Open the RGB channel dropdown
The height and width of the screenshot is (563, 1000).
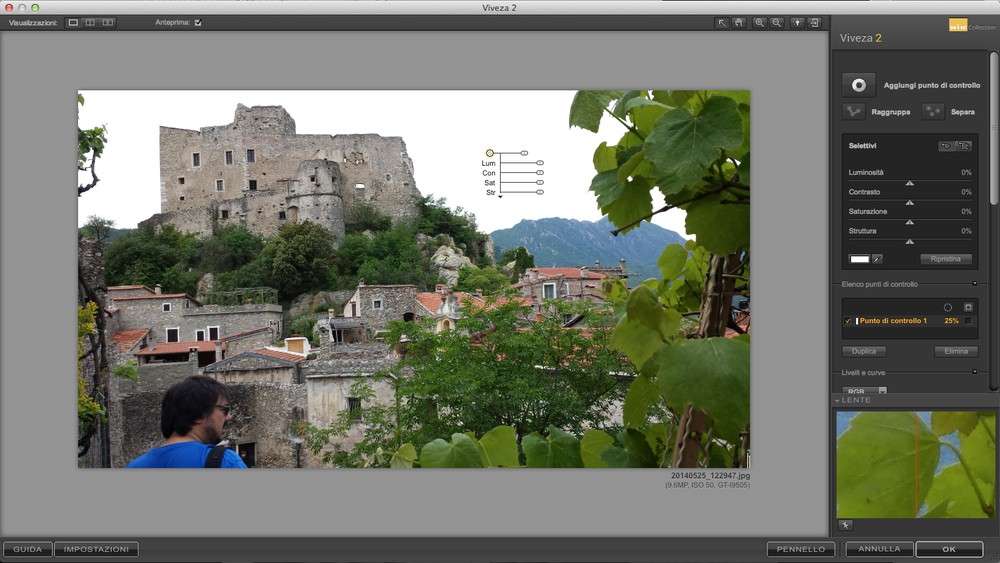(x=864, y=391)
